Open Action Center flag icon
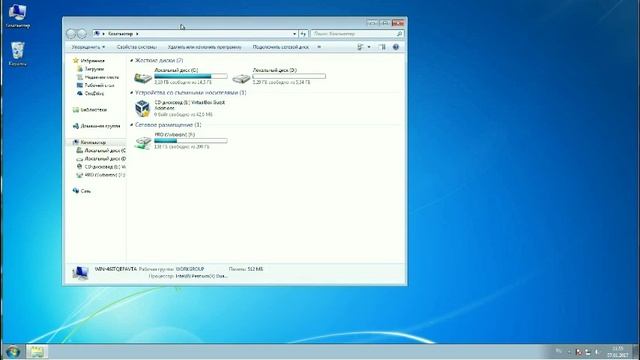 coord(578,352)
